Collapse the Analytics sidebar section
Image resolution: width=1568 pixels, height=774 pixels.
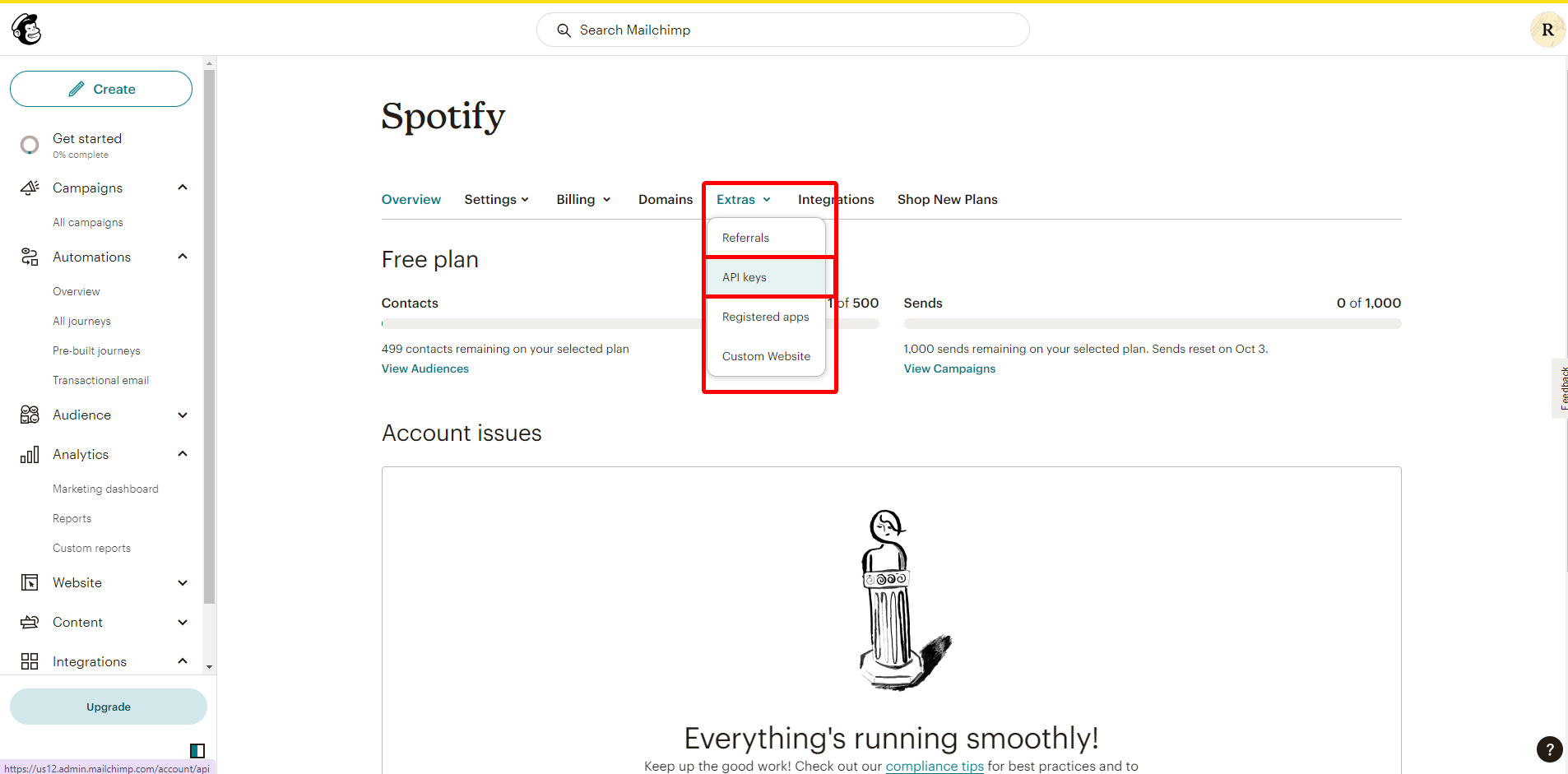tap(183, 454)
